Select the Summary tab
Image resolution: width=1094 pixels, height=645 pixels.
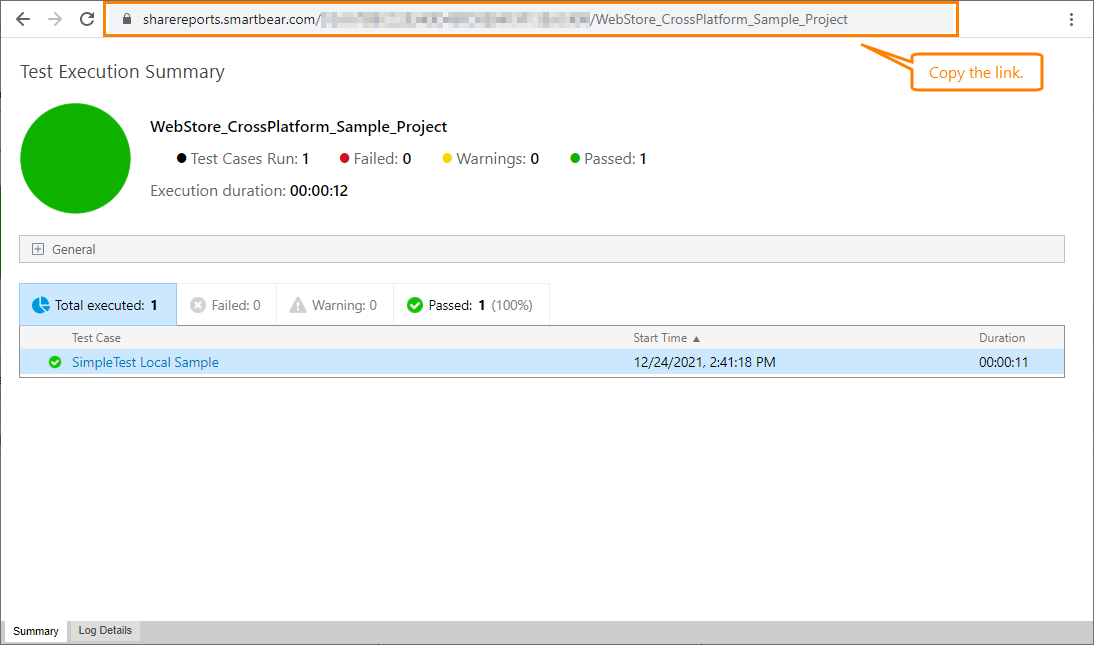pos(35,630)
